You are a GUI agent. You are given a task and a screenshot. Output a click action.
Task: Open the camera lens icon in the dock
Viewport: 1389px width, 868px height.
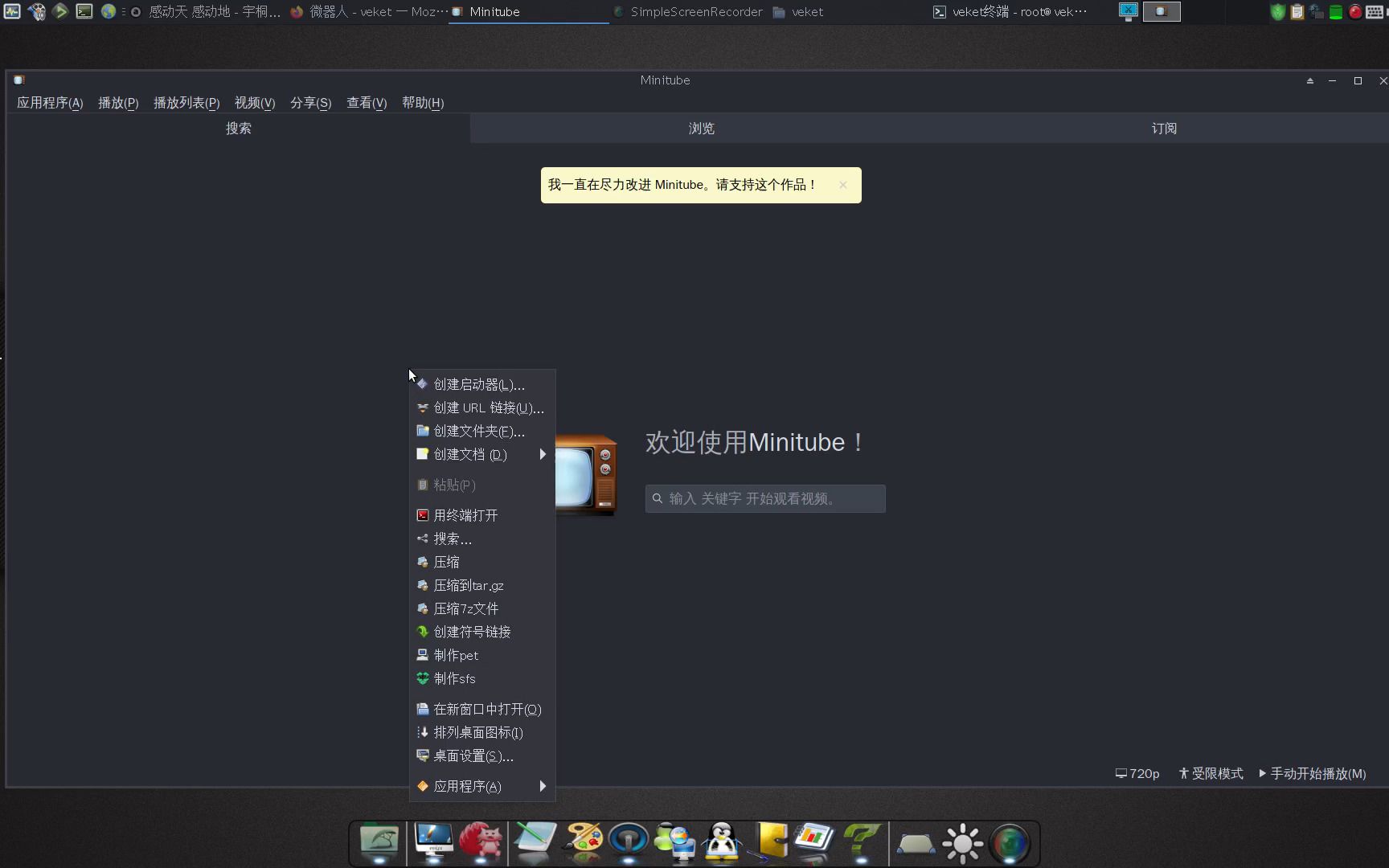coord(1010,843)
